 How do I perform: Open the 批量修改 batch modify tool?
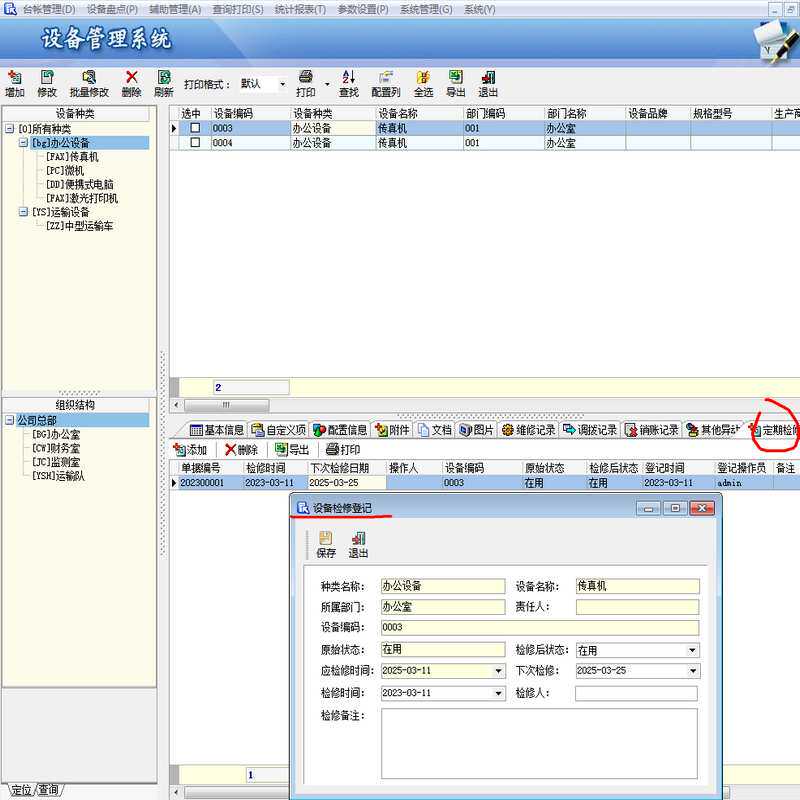tap(89, 84)
